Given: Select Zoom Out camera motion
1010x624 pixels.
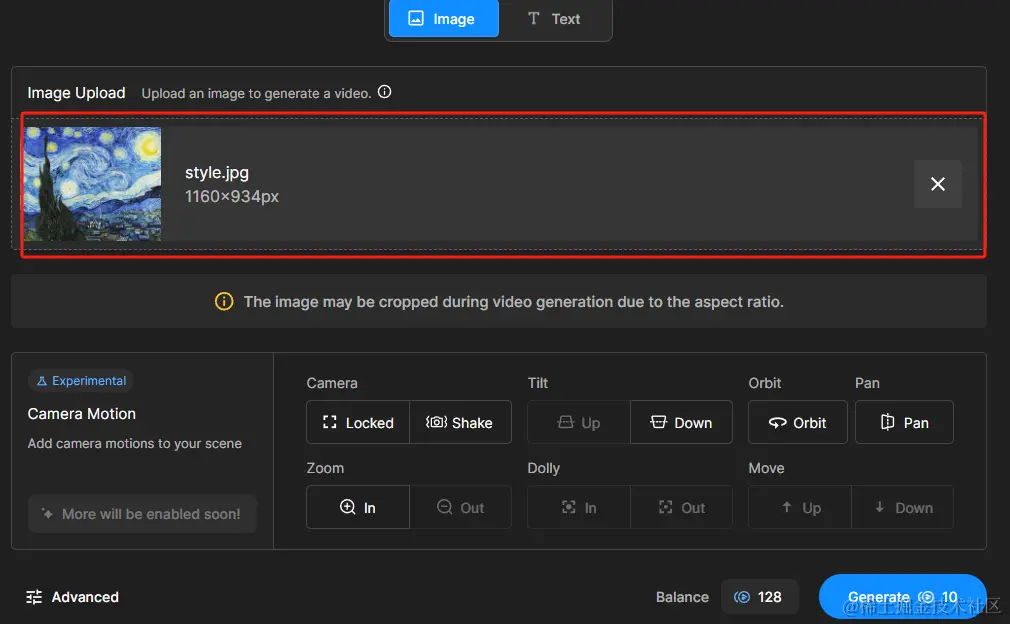Looking at the screenshot, I should tap(460, 507).
